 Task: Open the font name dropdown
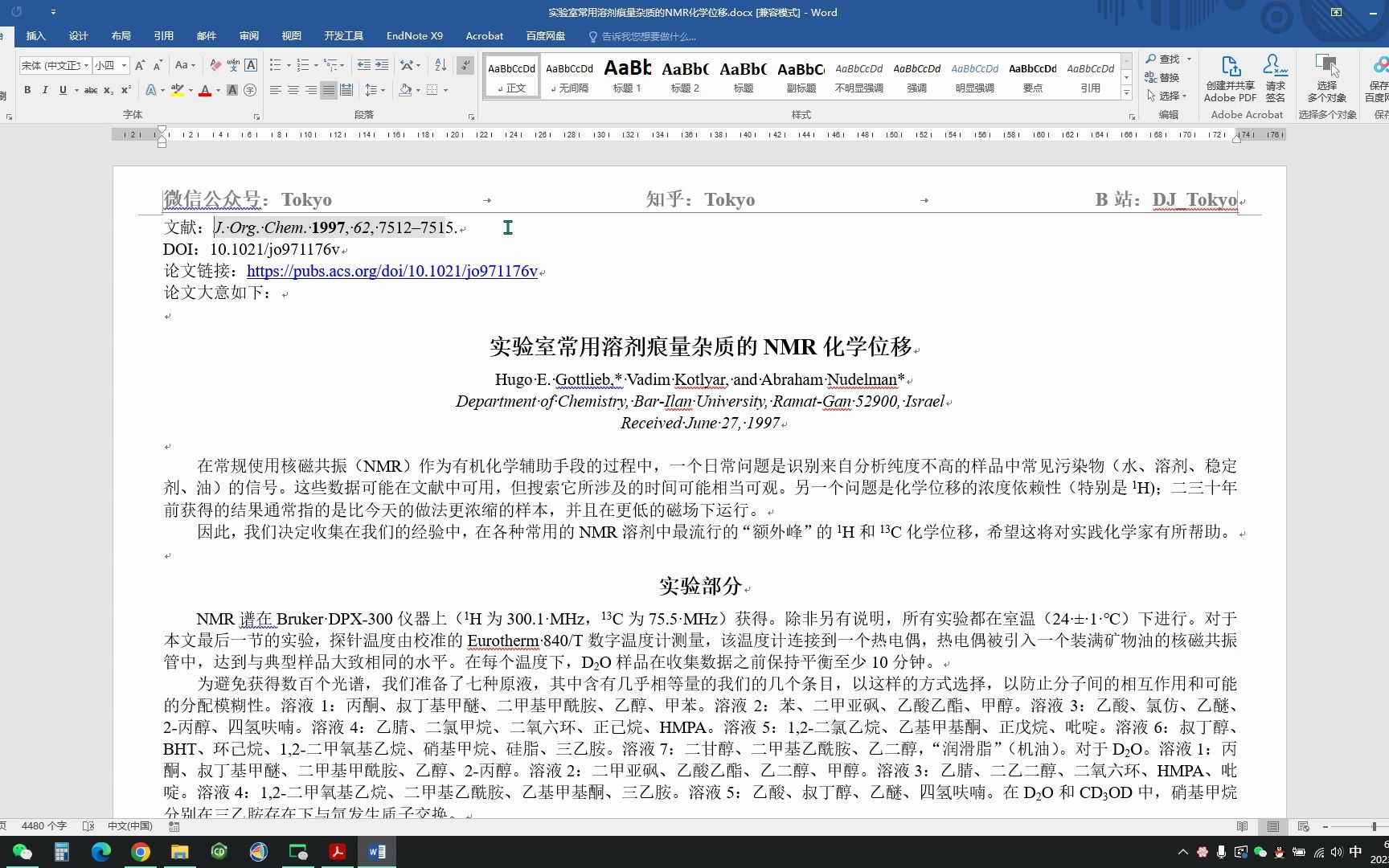(x=86, y=65)
